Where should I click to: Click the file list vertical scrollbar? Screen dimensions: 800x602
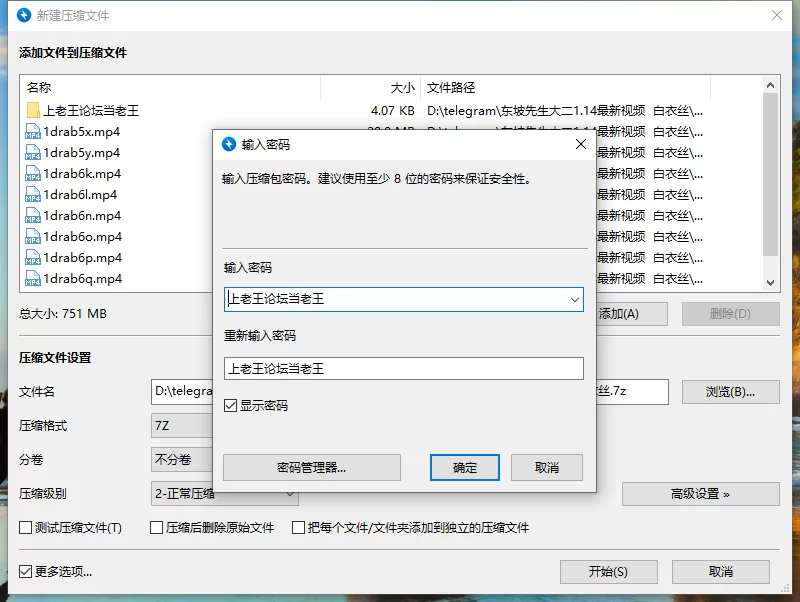click(769, 180)
